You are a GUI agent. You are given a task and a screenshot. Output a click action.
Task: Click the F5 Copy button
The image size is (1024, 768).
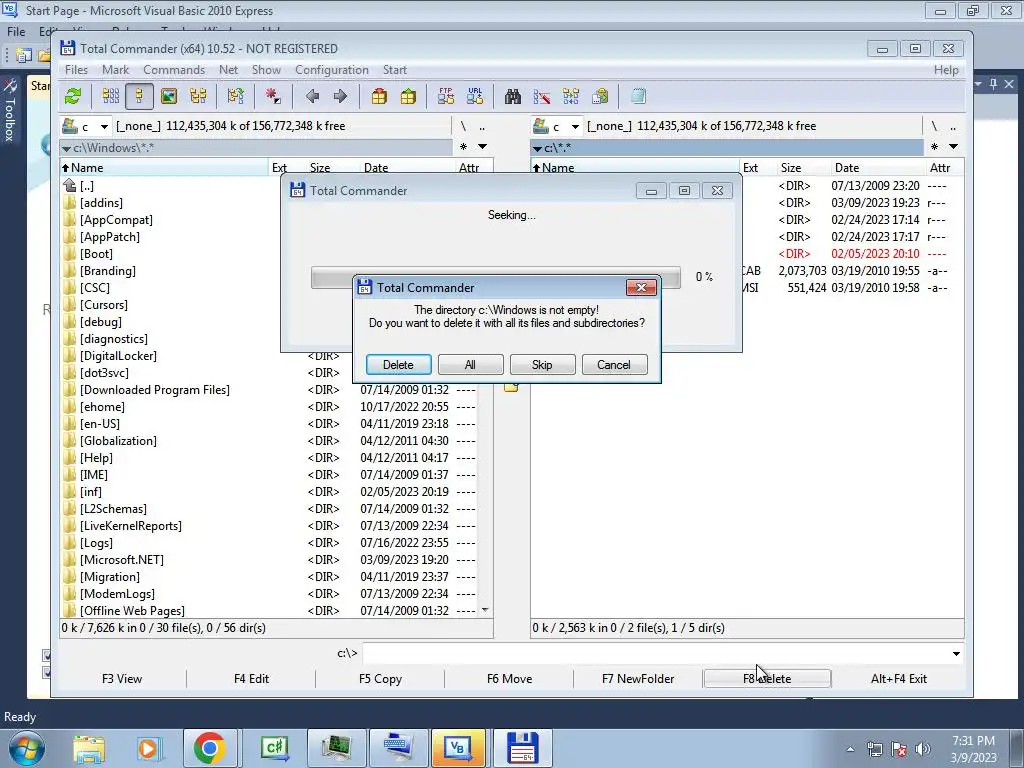tap(380, 679)
